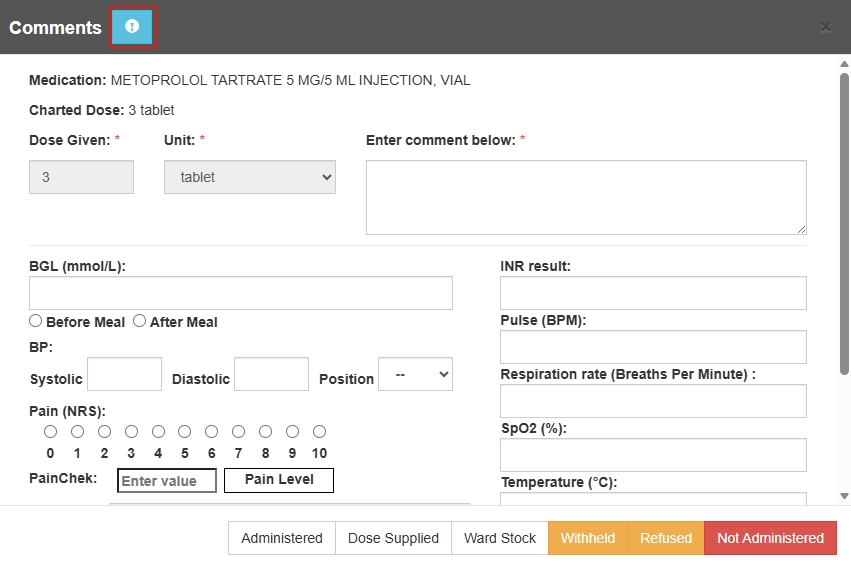
Task: Select the After Meal radio button
Action: tap(139, 321)
